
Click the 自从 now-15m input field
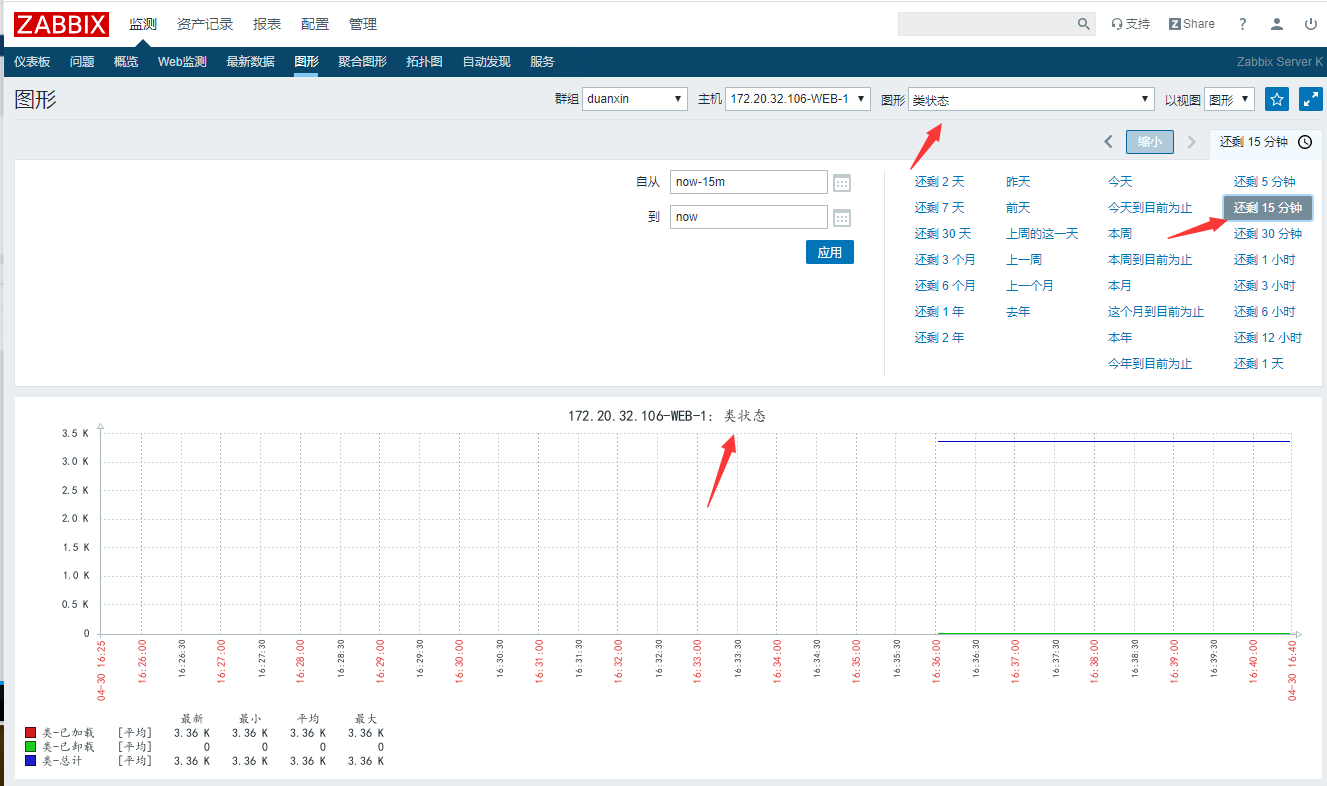pos(749,182)
